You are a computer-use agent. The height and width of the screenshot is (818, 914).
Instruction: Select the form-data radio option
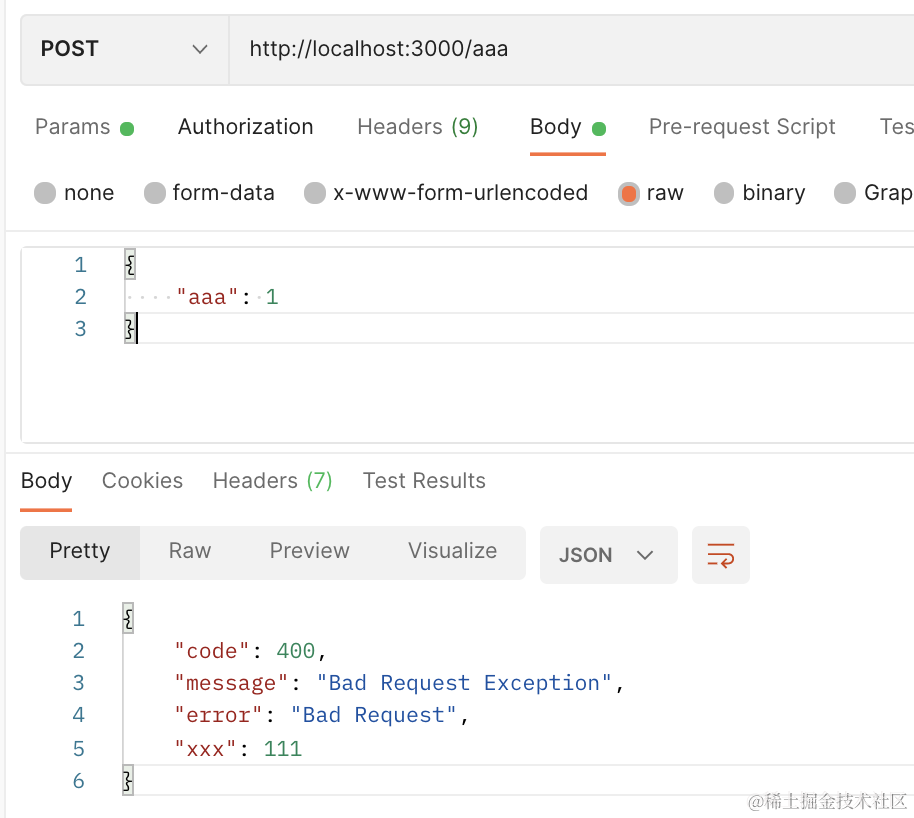(x=155, y=193)
